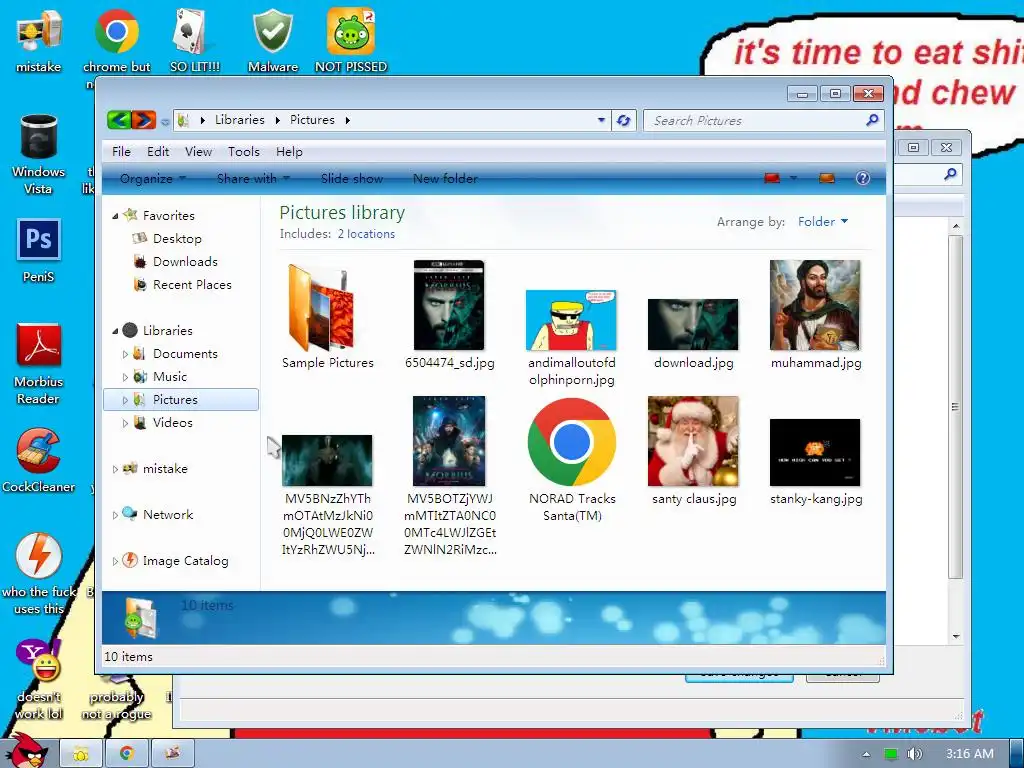Open the 'chrome but' desktop shortcut
Image resolution: width=1024 pixels, height=768 pixels.
(116, 41)
